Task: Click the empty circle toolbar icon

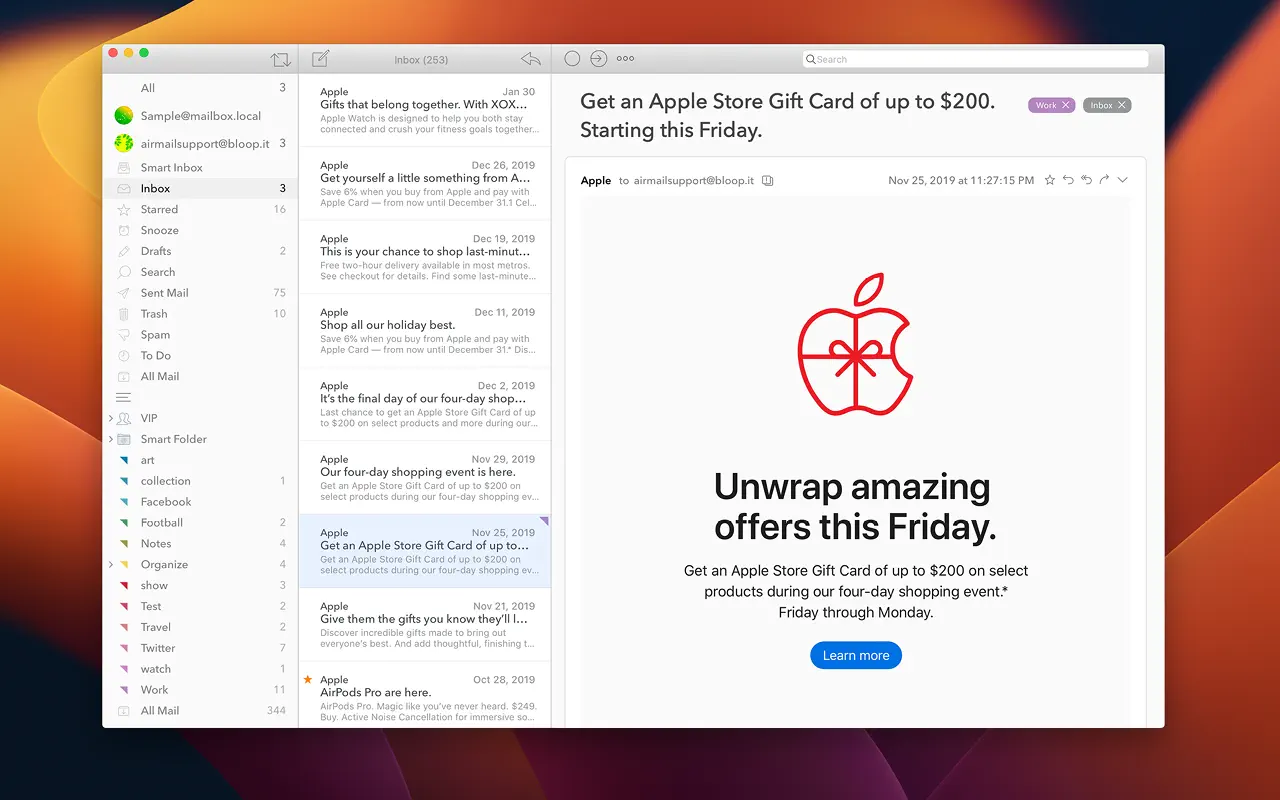Action: coord(571,58)
